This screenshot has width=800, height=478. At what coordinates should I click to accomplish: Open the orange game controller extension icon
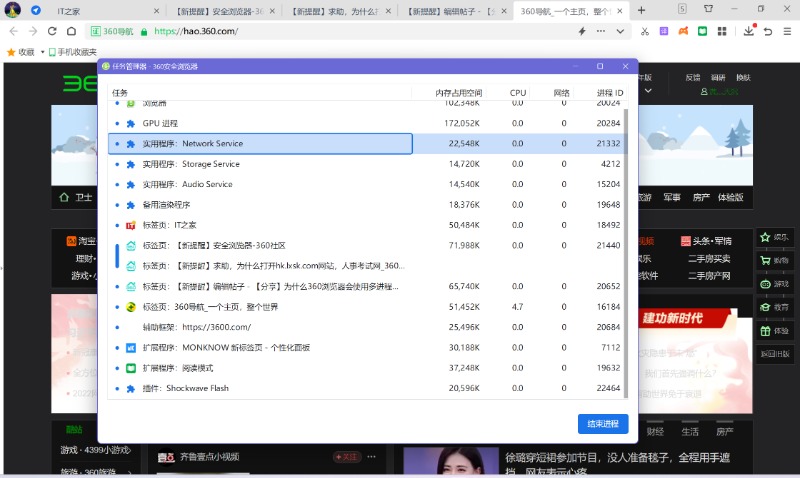(x=683, y=31)
